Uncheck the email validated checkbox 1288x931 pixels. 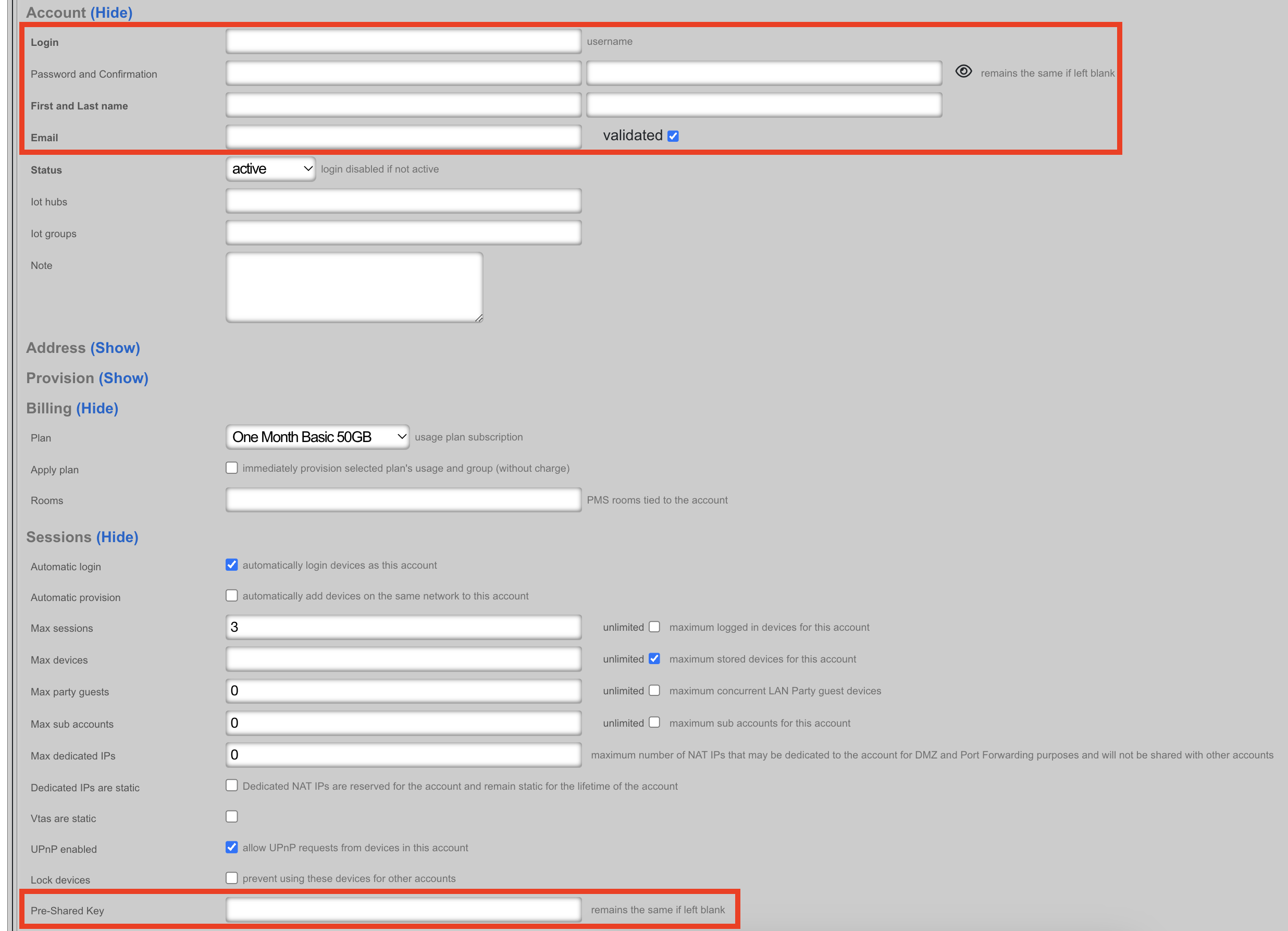[673, 137]
